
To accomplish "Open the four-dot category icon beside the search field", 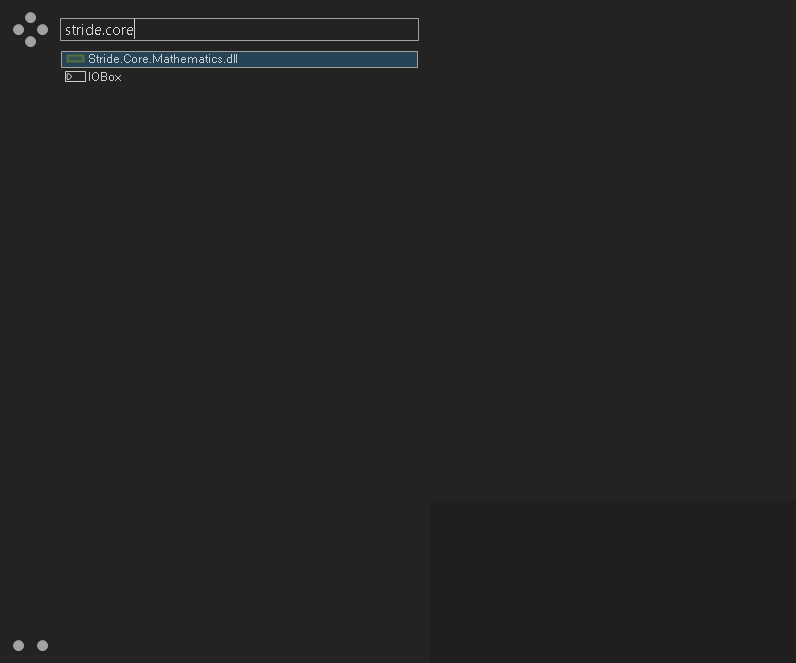I will click(x=30, y=29).
